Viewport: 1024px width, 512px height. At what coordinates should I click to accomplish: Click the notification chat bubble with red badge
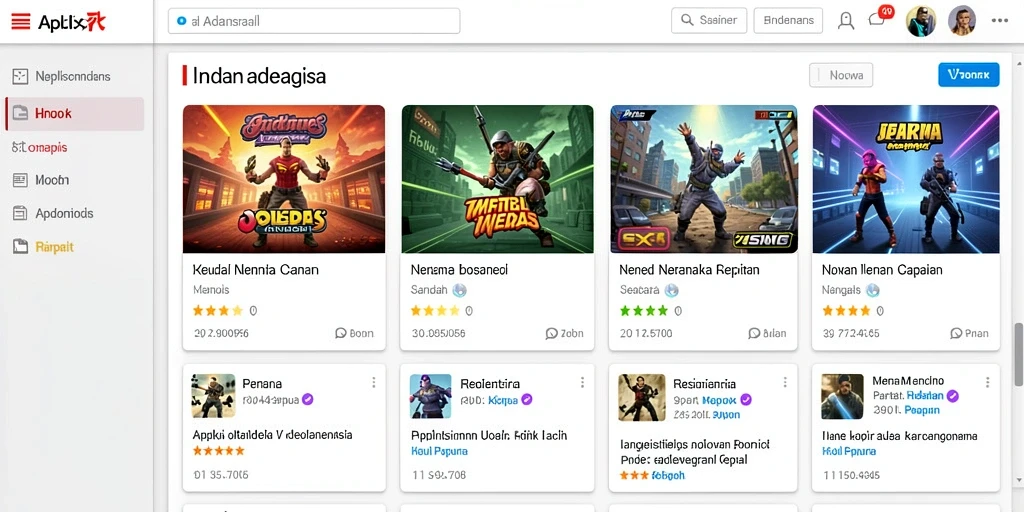point(879,18)
